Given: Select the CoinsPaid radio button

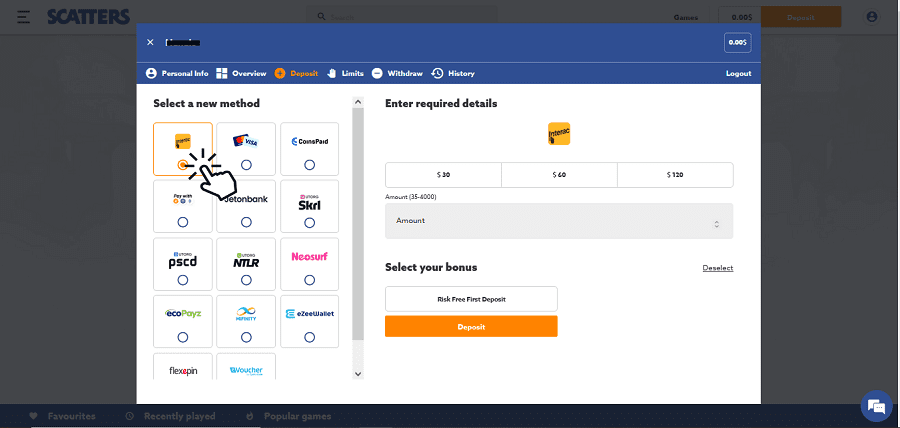Looking at the screenshot, I should 309,165.
